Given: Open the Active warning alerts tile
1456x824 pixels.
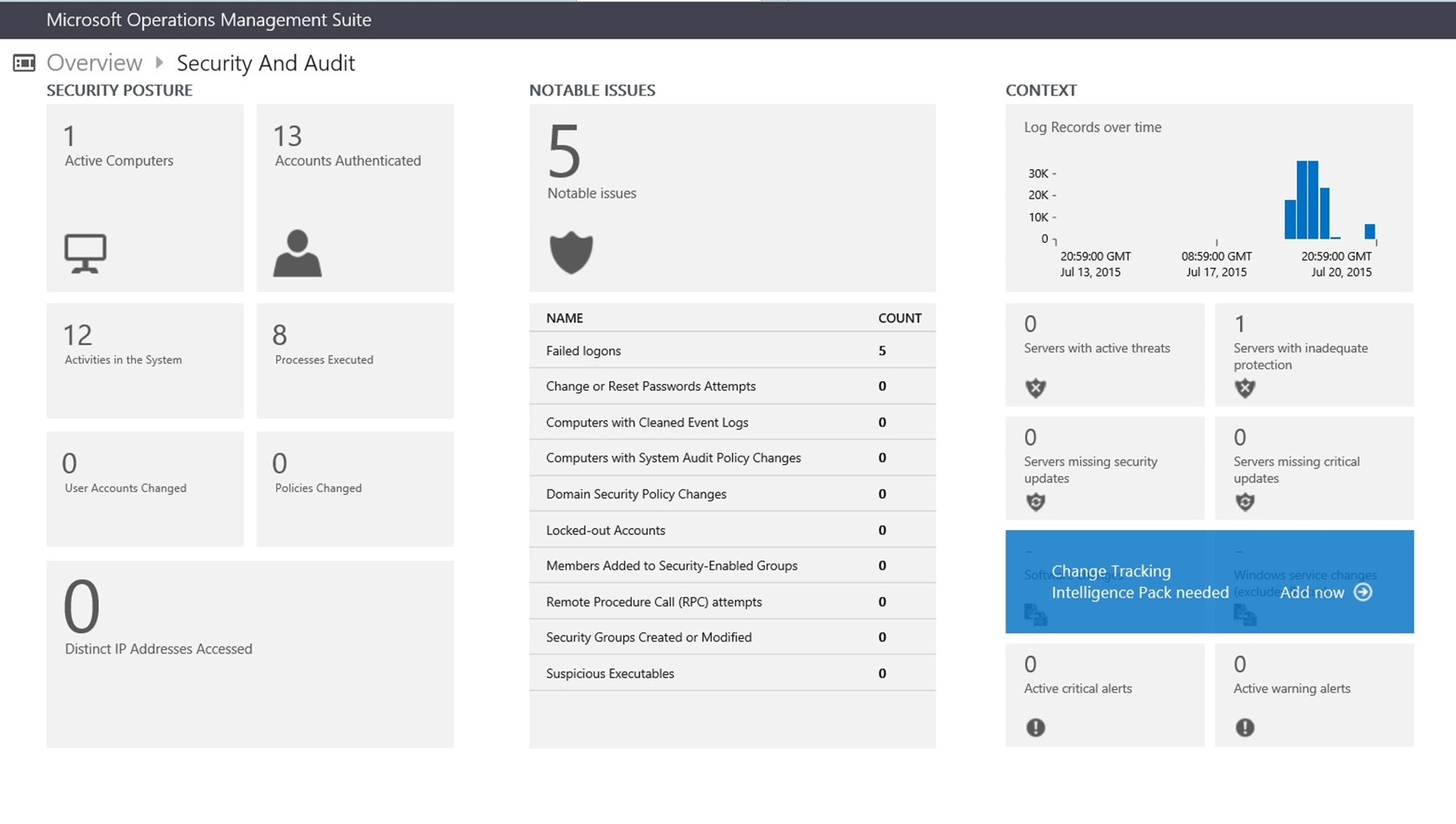Looking at the screenshot, I should tap(1314, 695).
